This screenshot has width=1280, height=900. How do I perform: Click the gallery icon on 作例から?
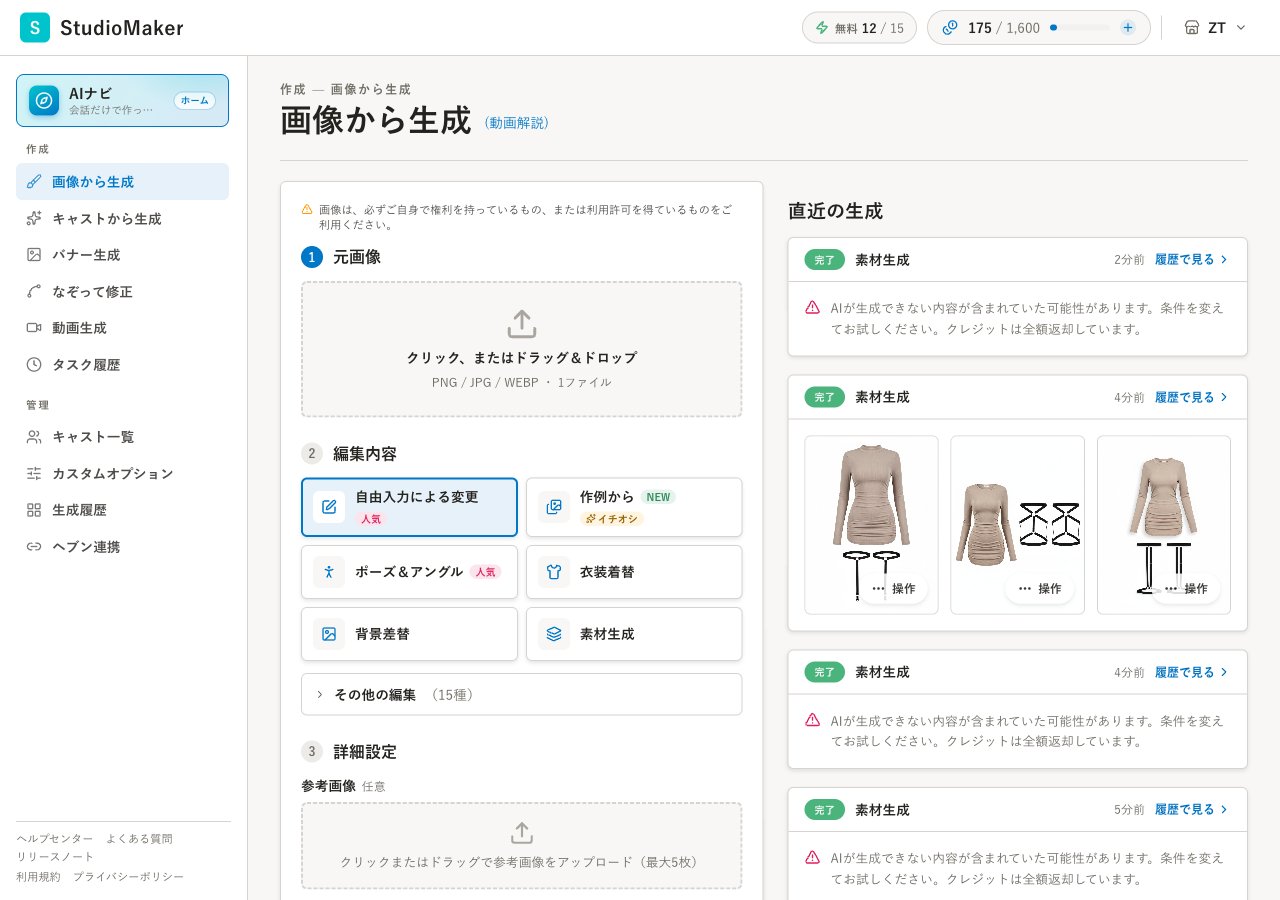tap(554, 507)
